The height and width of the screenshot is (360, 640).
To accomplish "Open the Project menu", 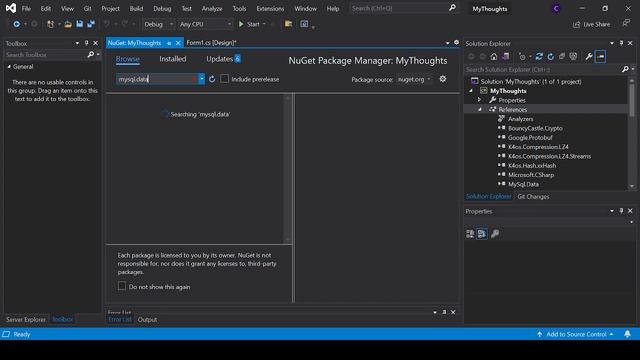I will click(x=110, y=9).
